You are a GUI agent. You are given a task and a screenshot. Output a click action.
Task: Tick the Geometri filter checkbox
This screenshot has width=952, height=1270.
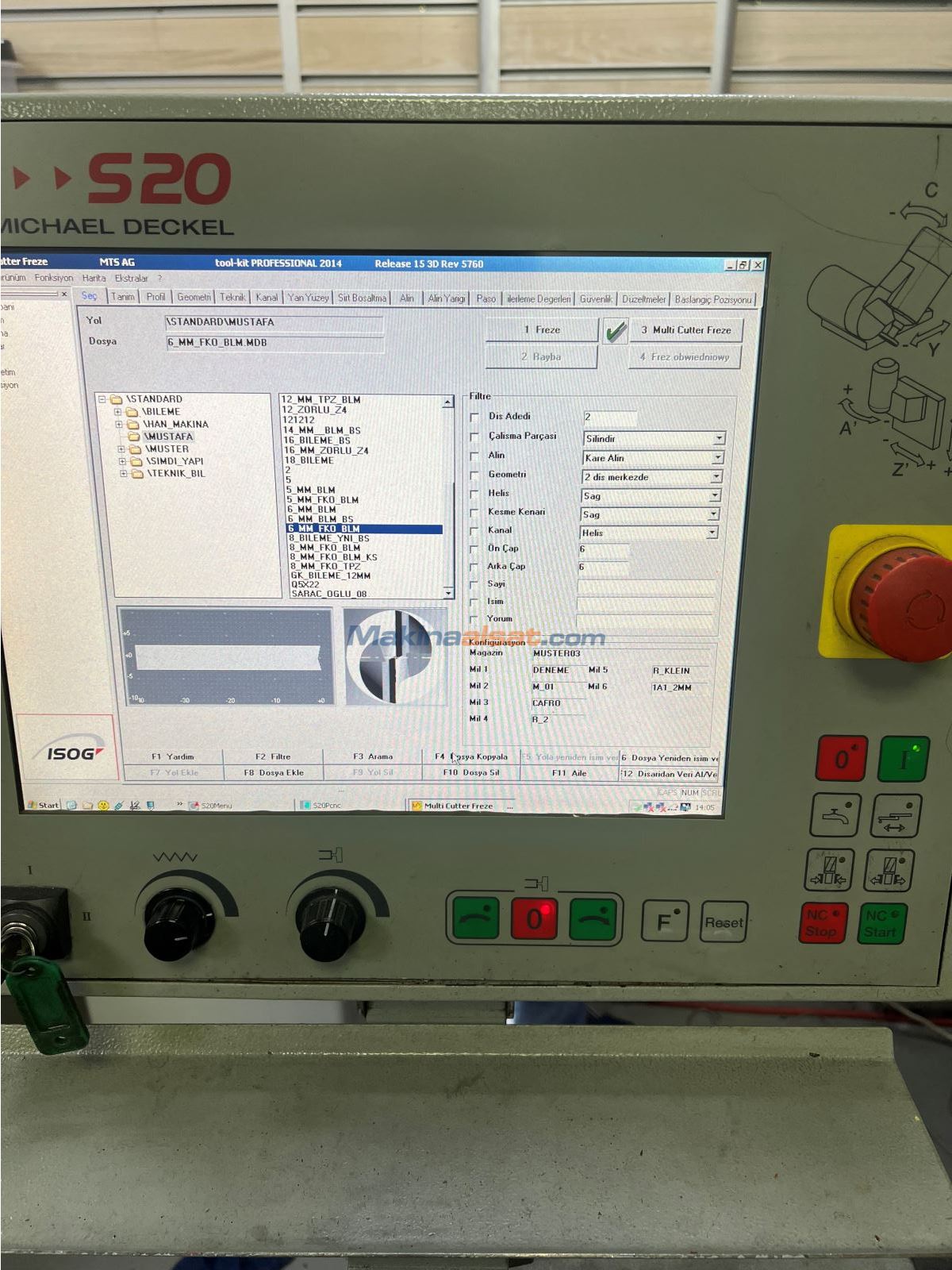coord(474,475)
